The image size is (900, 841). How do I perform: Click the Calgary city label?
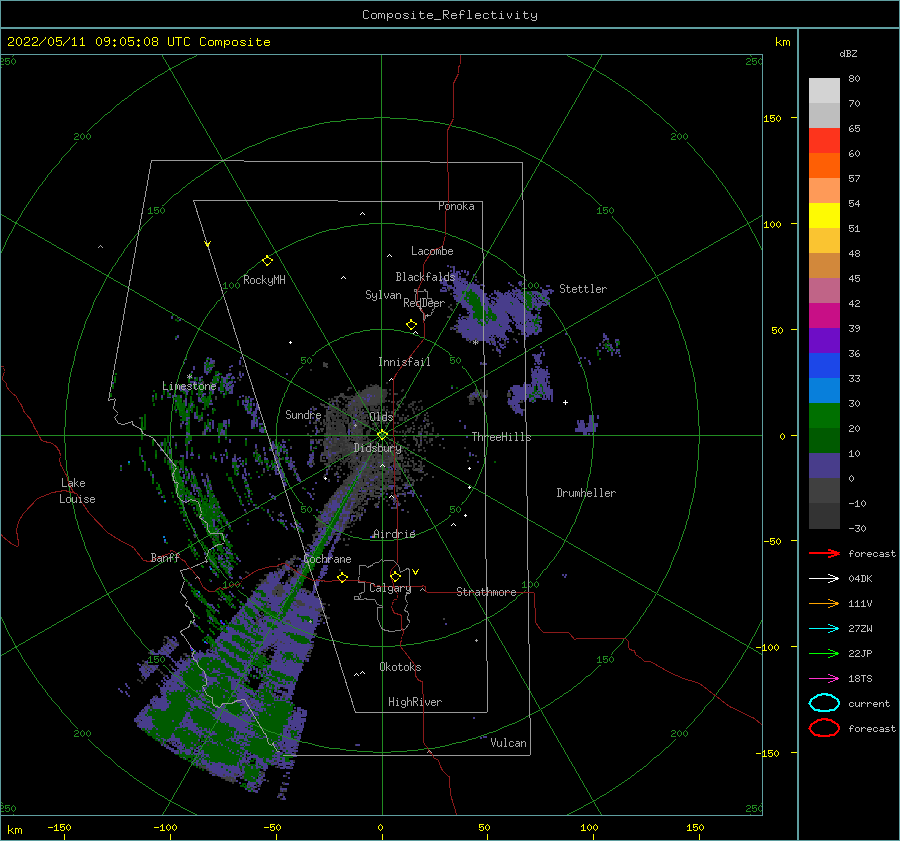(390, 588)
